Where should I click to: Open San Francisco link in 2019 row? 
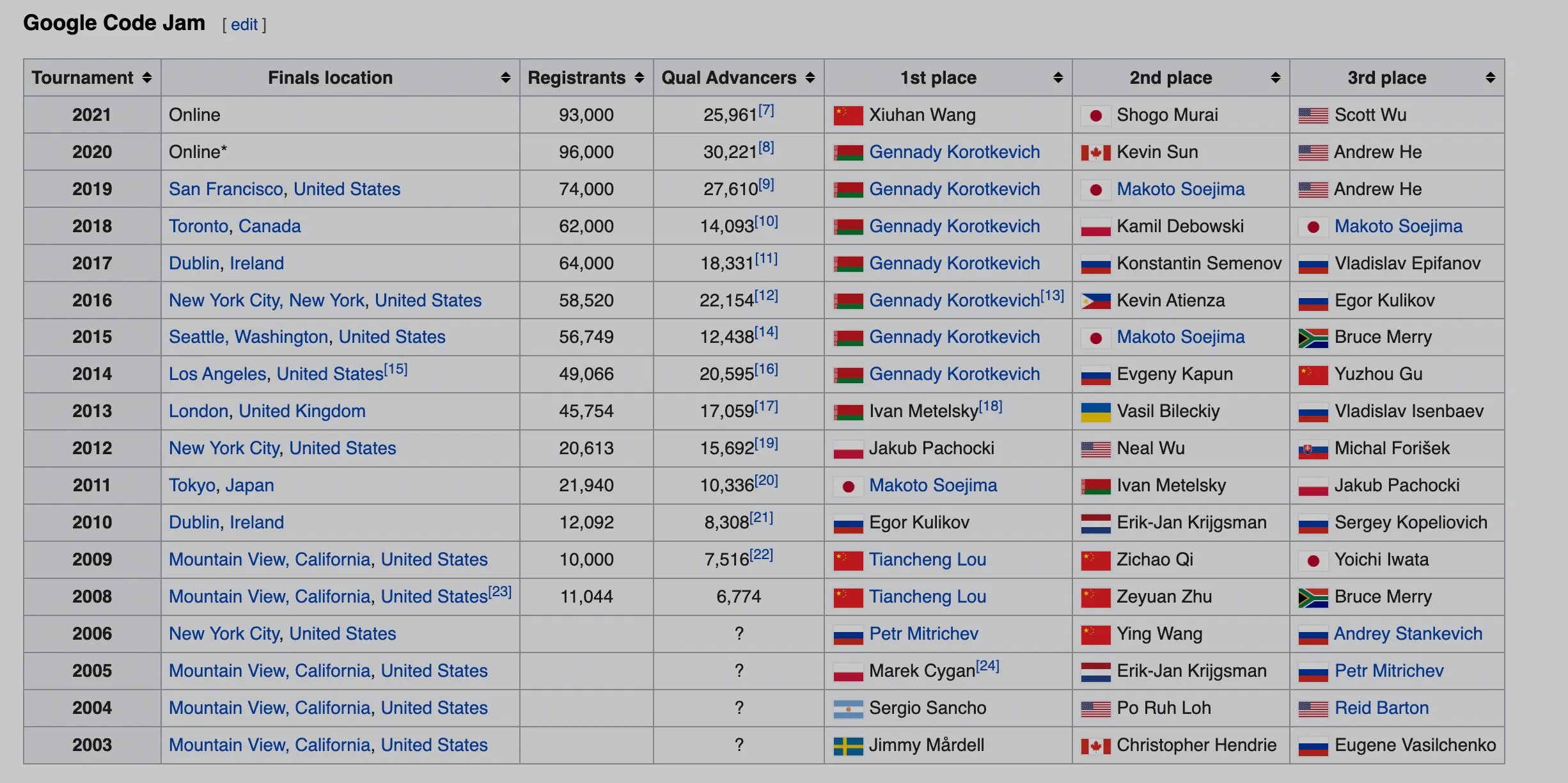point(226,189)
